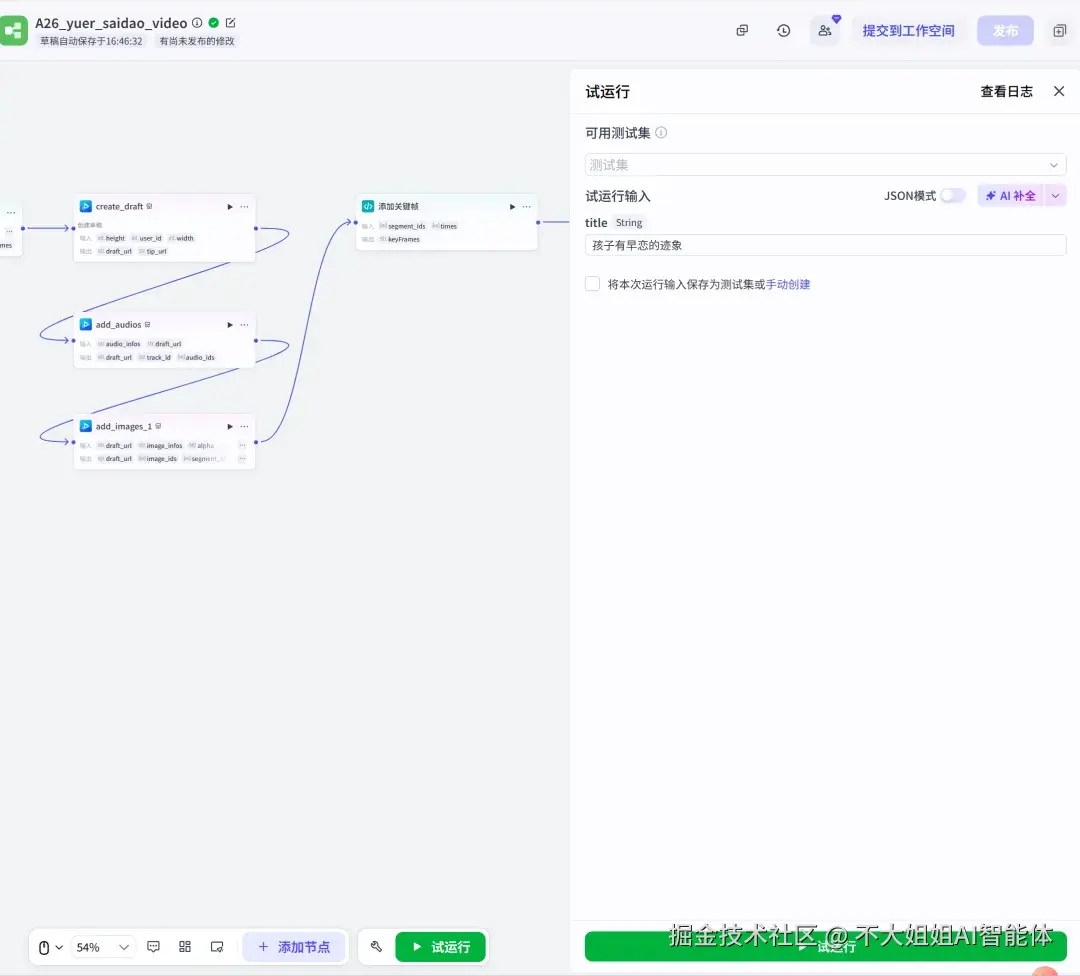
Task: Click create_draft node output connection port
Action: click(256, 228)
